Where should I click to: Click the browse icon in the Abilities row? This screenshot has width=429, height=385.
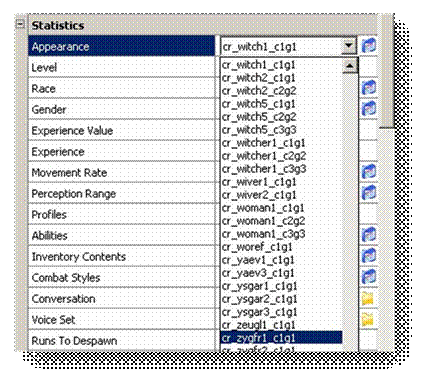click(369, 235)
